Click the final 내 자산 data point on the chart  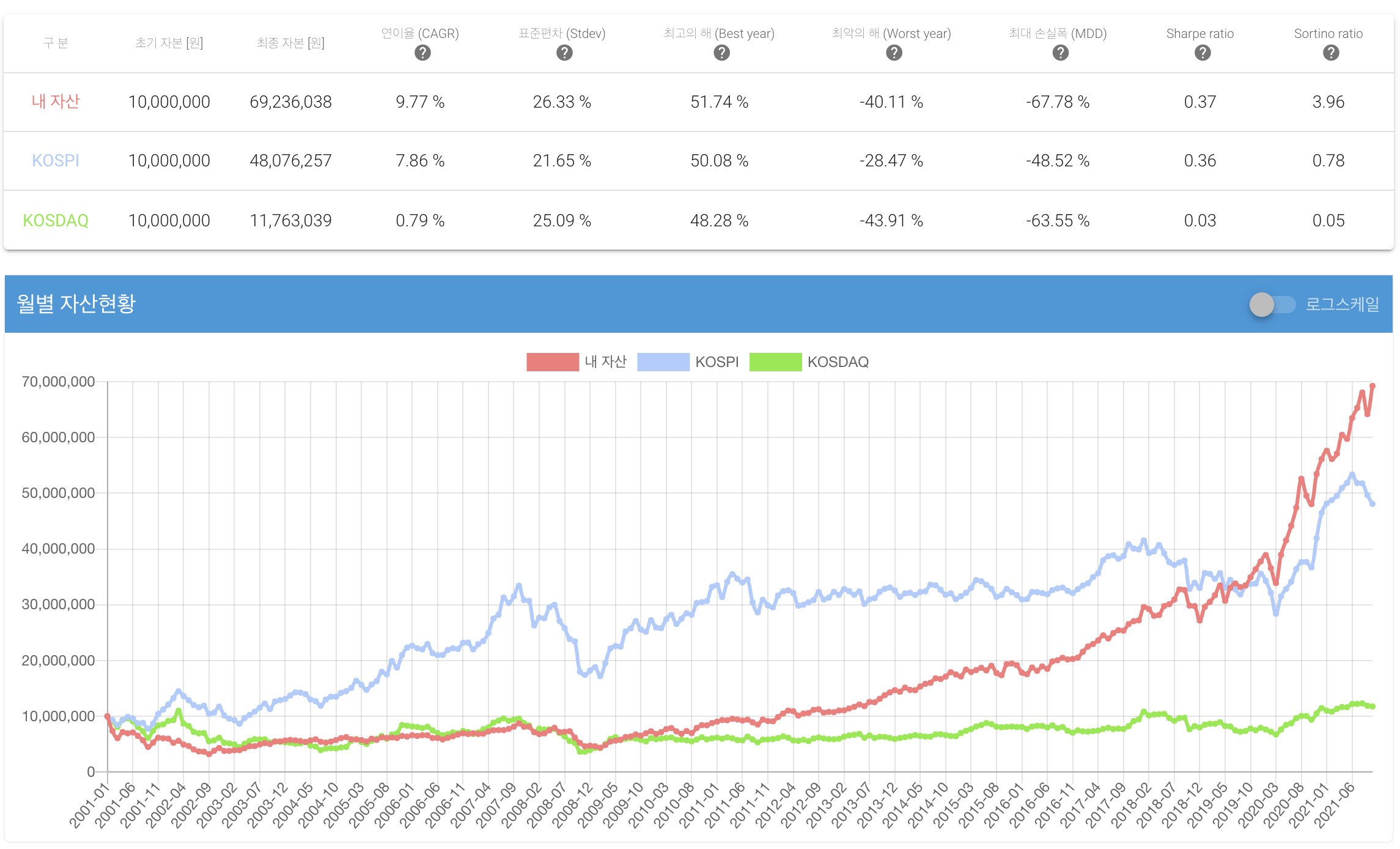(x=1372, y=386)
